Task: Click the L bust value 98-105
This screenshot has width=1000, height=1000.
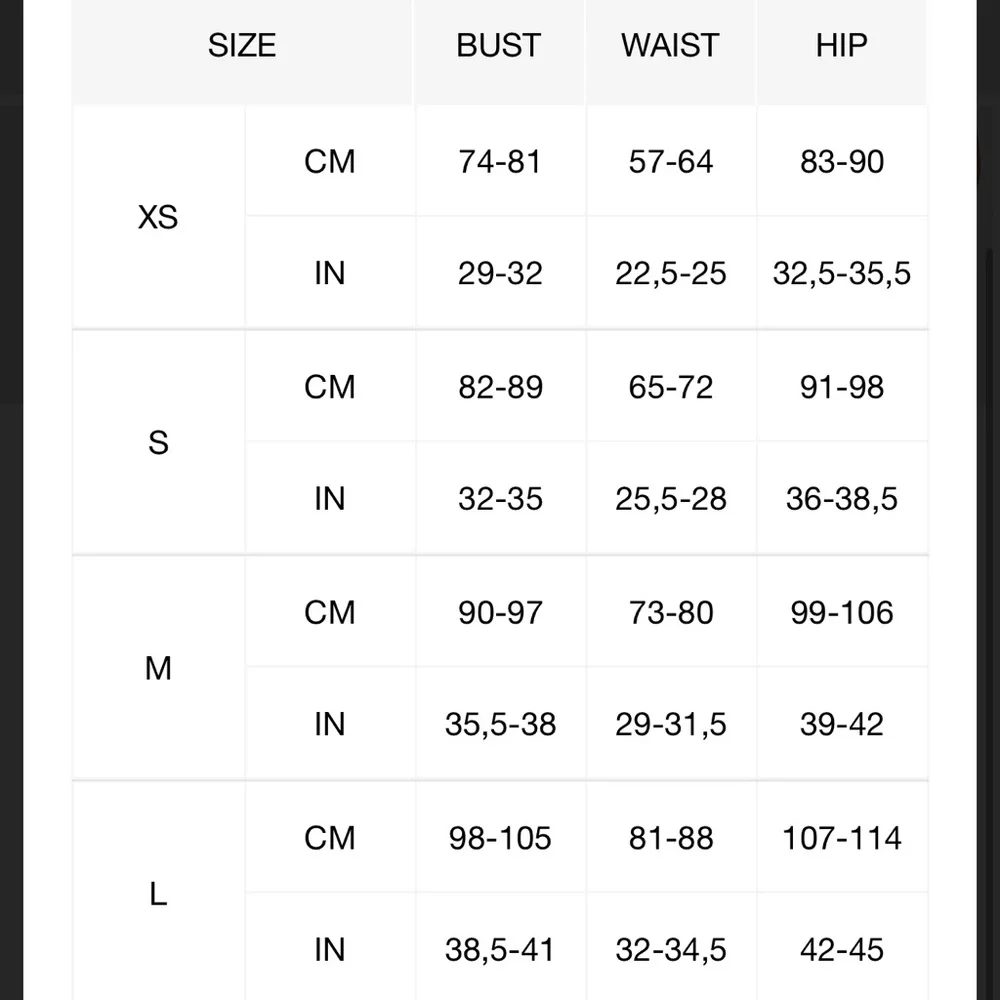Action: [x=500, y=838]
